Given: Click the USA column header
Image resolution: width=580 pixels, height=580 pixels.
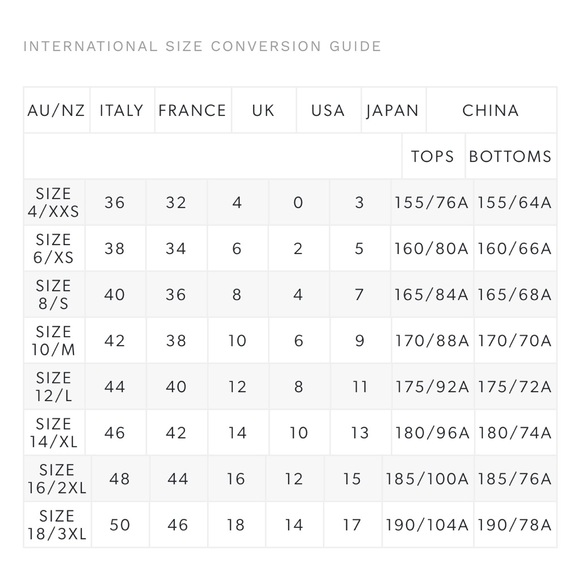Looking at the screenshot, I should pyautogui.click(x=328, y=110).
